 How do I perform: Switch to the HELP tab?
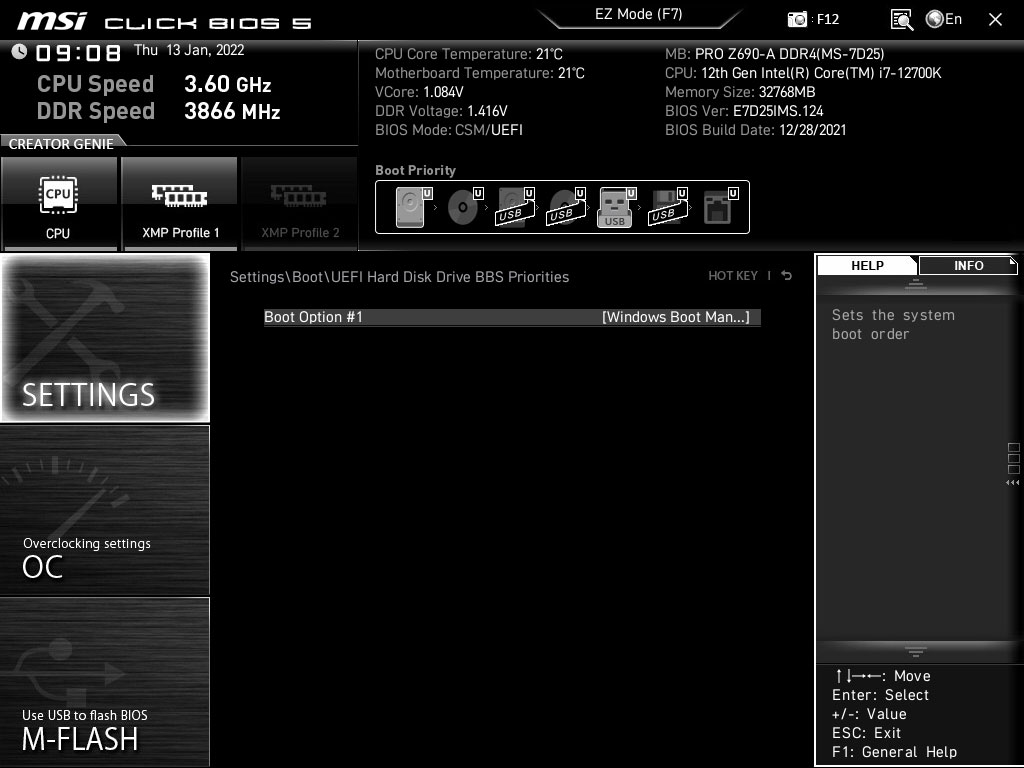[x=866, y=265]
